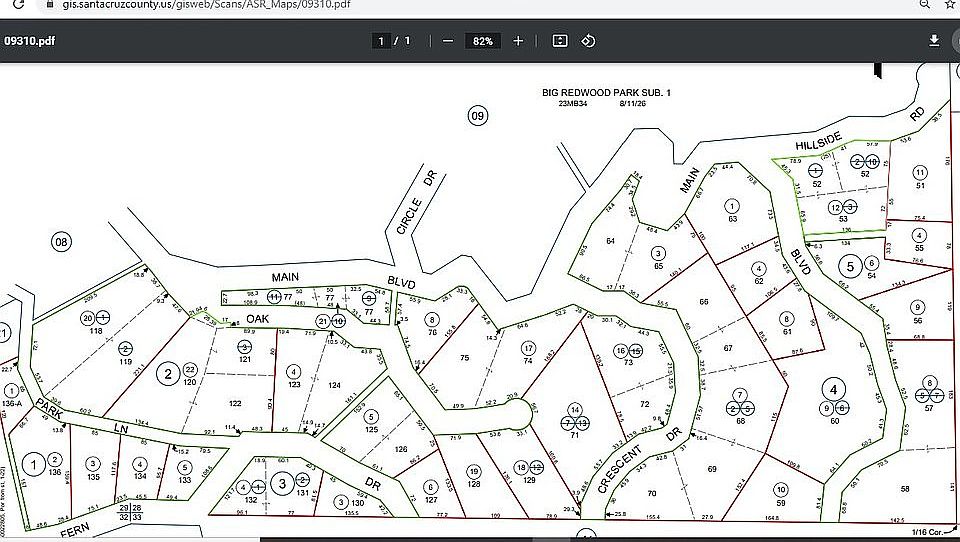Image resolution: width=960 pixels, height=542 pixels.
Task: Click the OAK street label
Action: click(258, 318)
